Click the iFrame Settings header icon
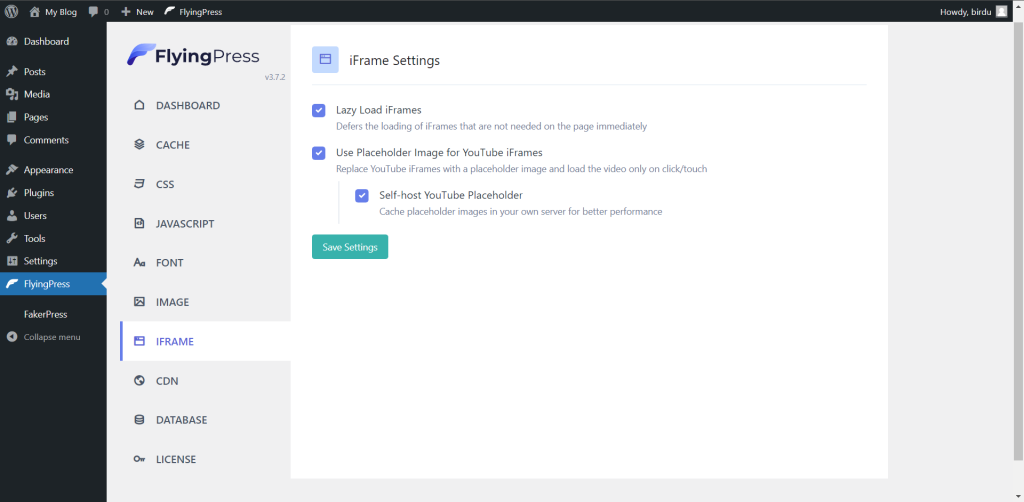The height and width of the screenshot is (502, 1024). click(325, 59)
